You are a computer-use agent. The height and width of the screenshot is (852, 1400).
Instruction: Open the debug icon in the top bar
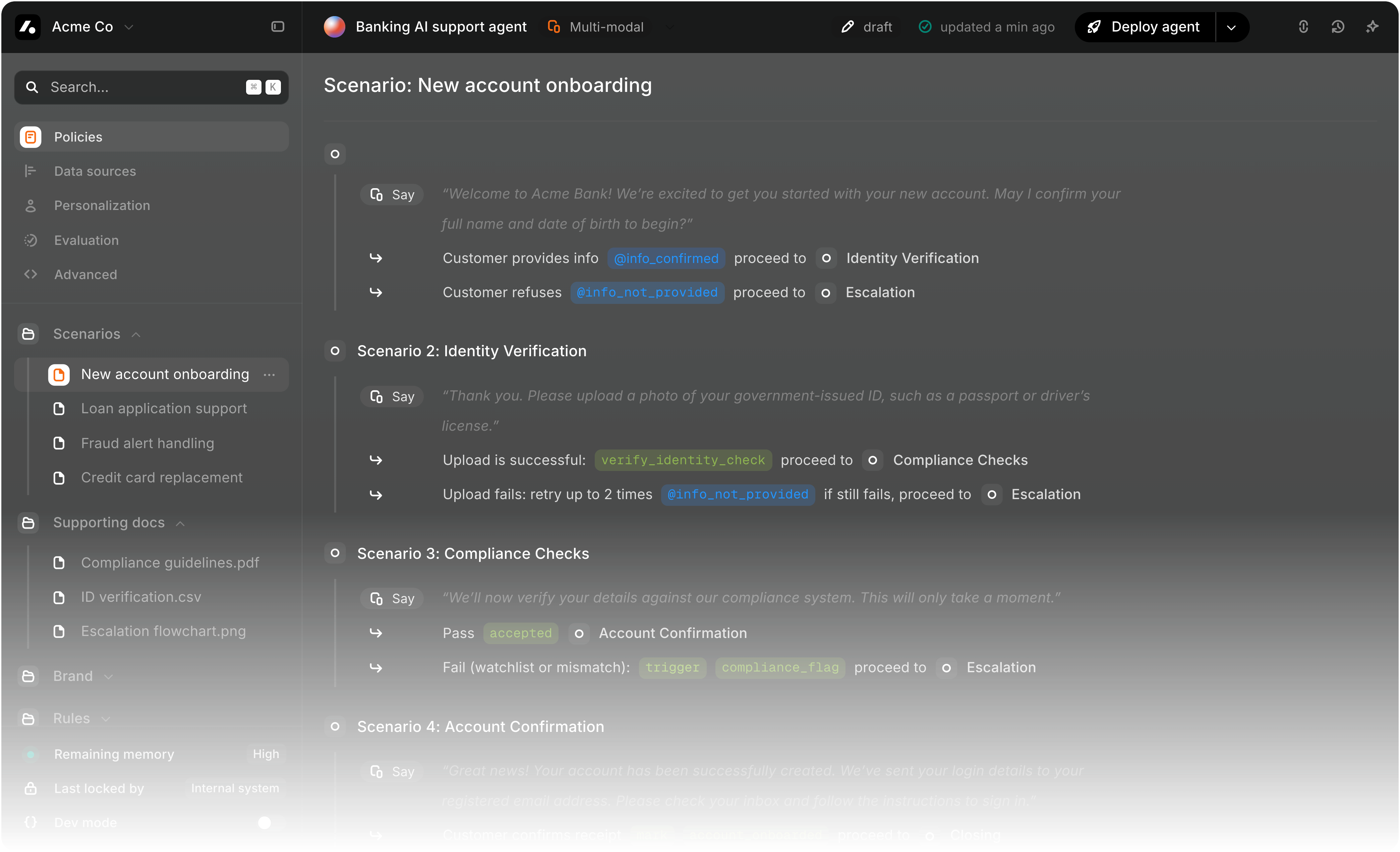tap(1303, 27)
